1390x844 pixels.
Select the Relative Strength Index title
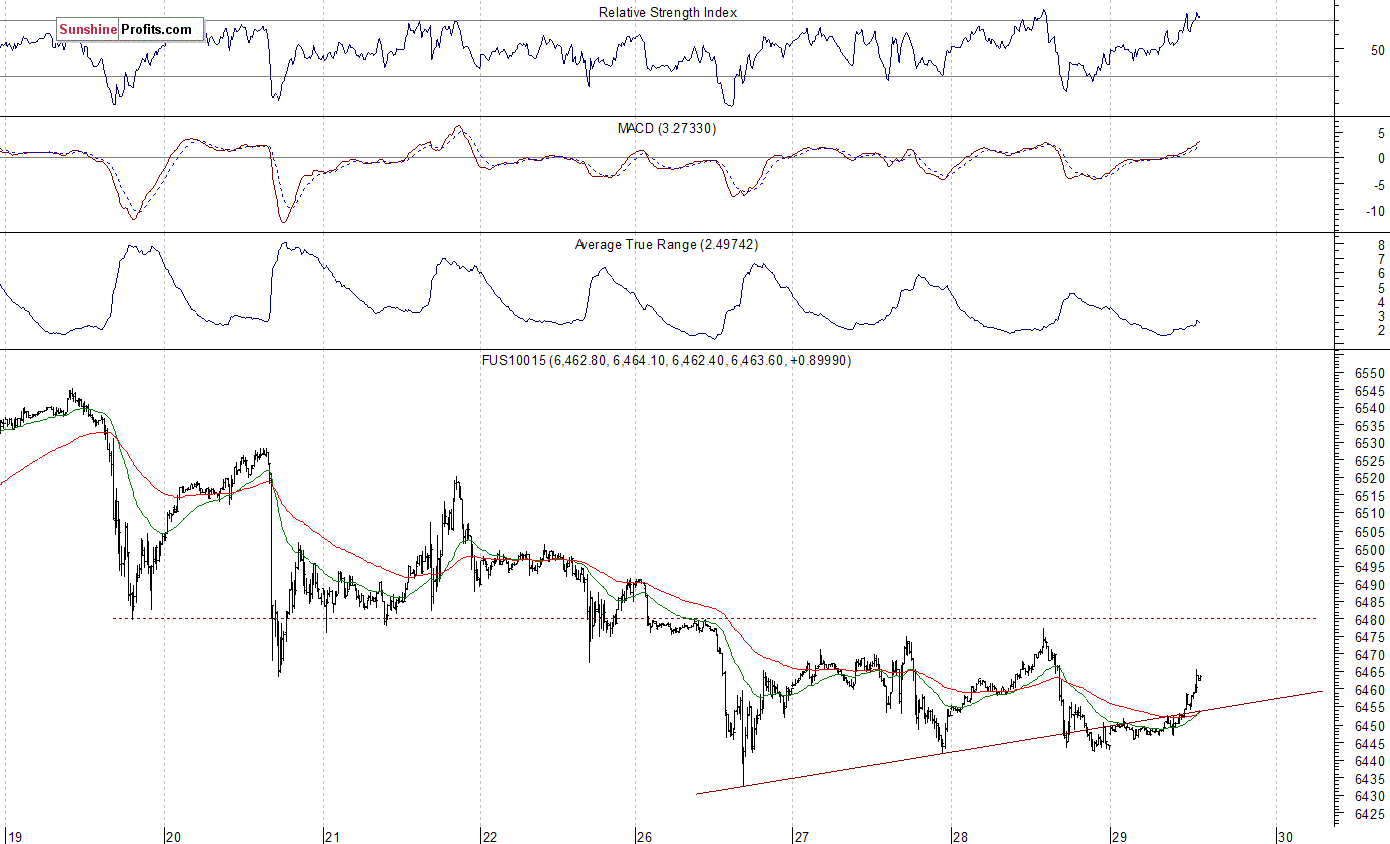668,12
